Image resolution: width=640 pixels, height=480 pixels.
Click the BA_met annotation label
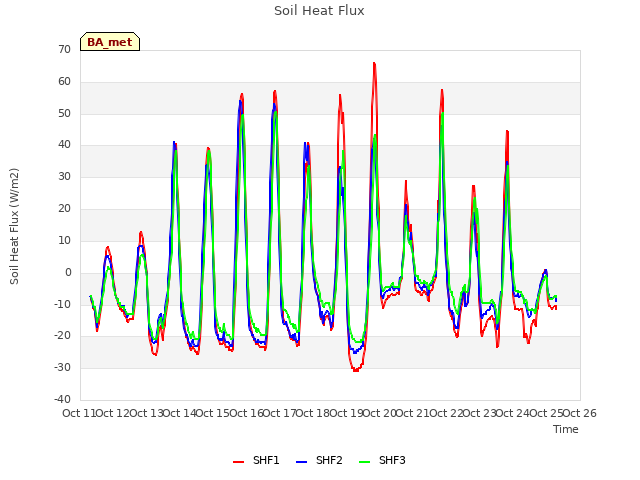point(110,42)
